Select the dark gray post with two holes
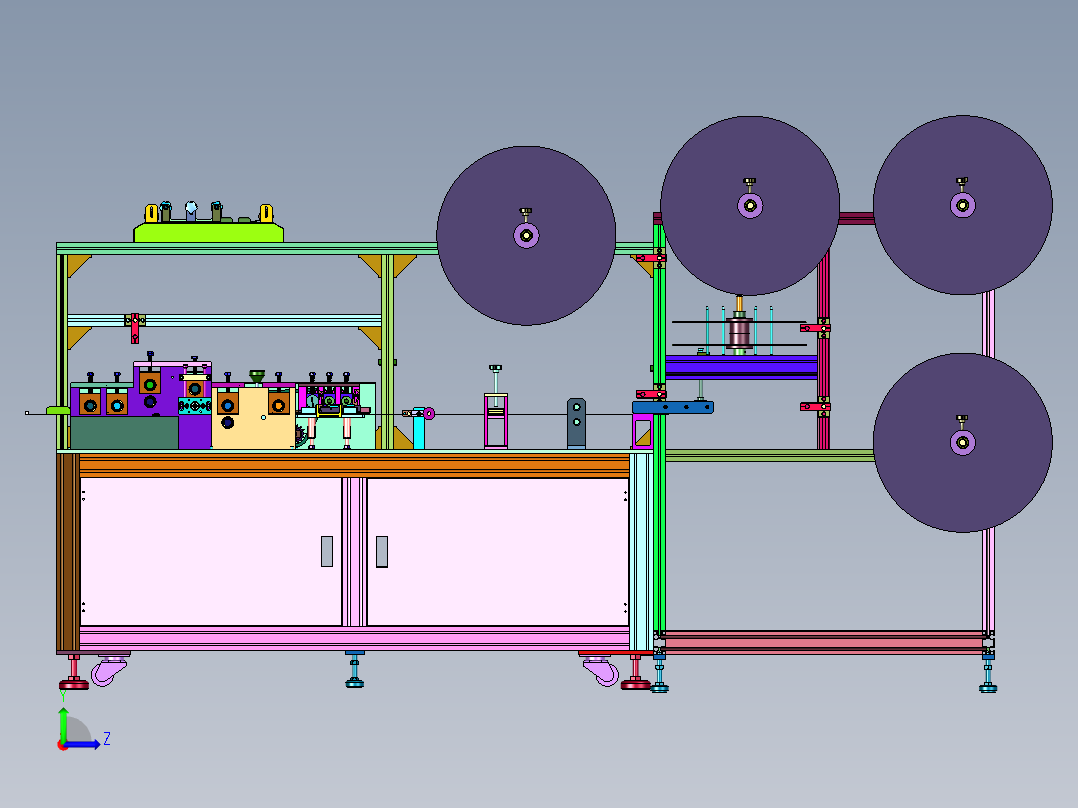This screenshot has height=808, width=1078. 576,423
